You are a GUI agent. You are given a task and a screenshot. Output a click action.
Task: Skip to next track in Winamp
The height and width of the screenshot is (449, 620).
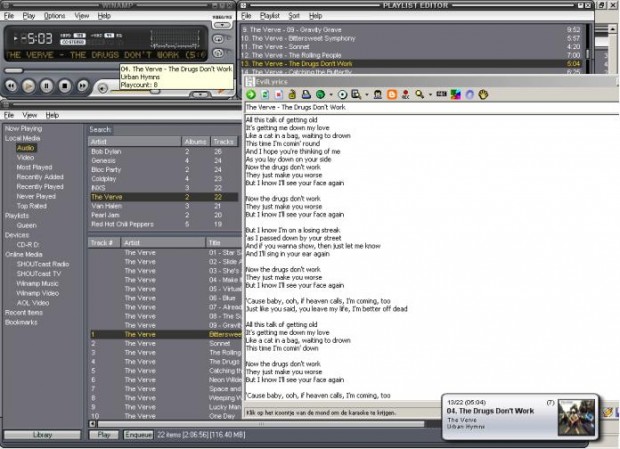82,86
